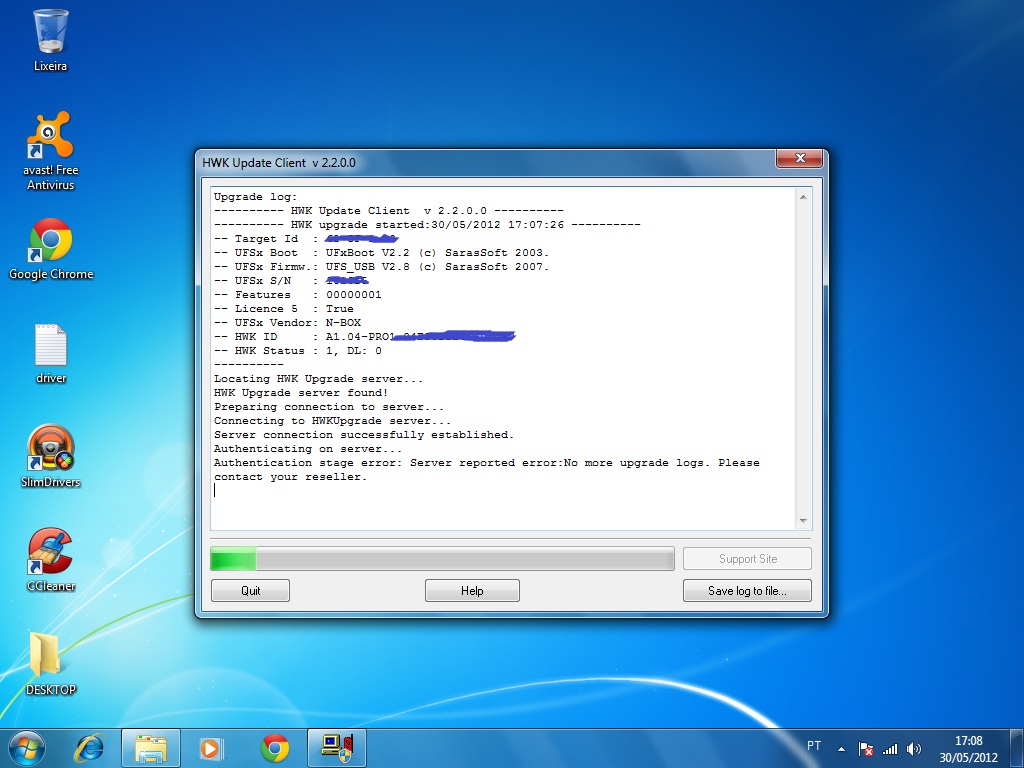Click 'Locating HWK Upgrade server...' line

[x=319, y=379]
